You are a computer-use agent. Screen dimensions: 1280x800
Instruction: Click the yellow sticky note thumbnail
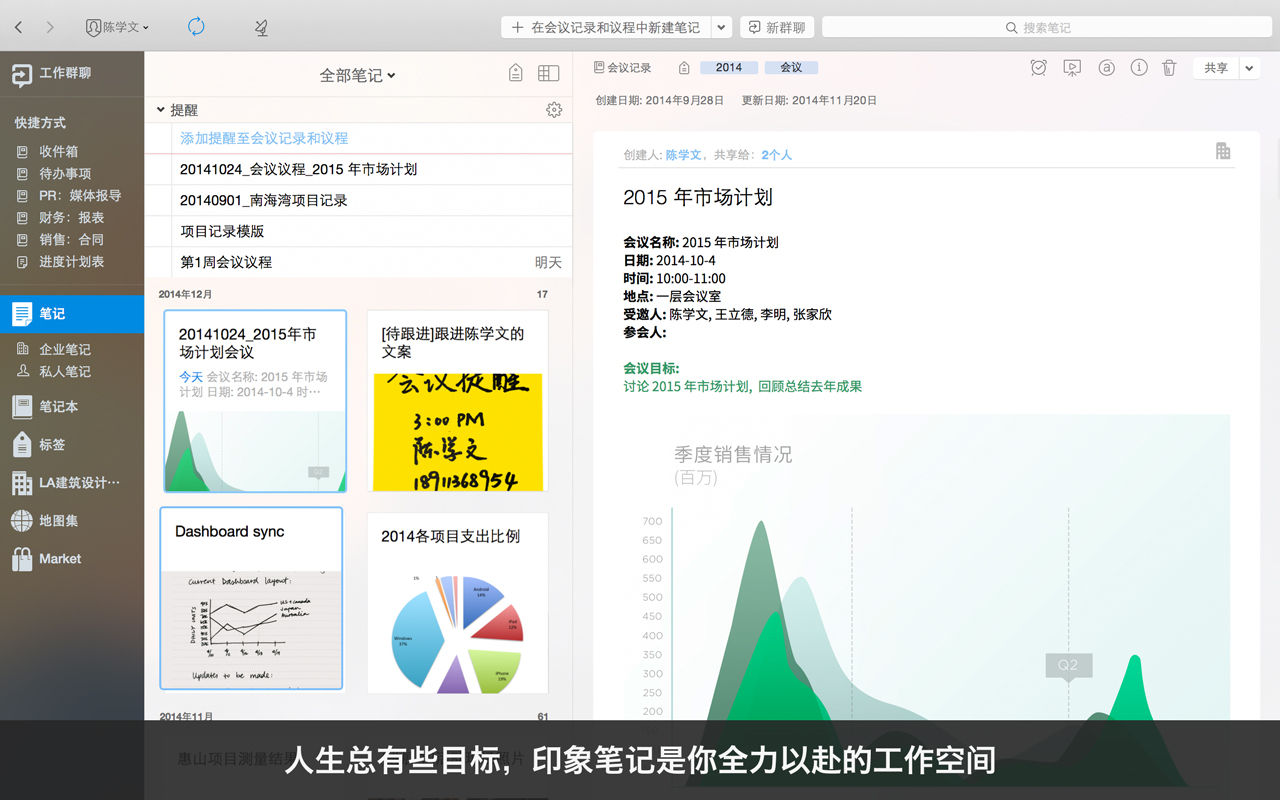click(x=457, y=430)
